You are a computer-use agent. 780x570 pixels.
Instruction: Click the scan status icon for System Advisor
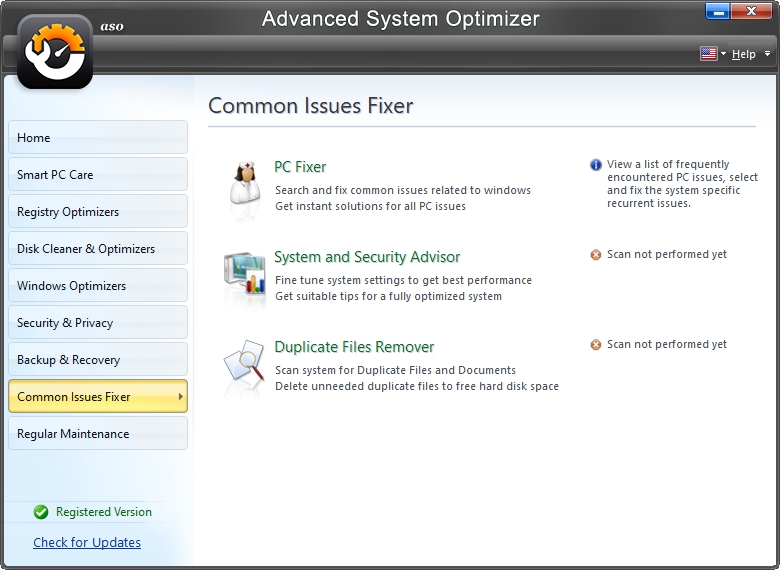596,255
